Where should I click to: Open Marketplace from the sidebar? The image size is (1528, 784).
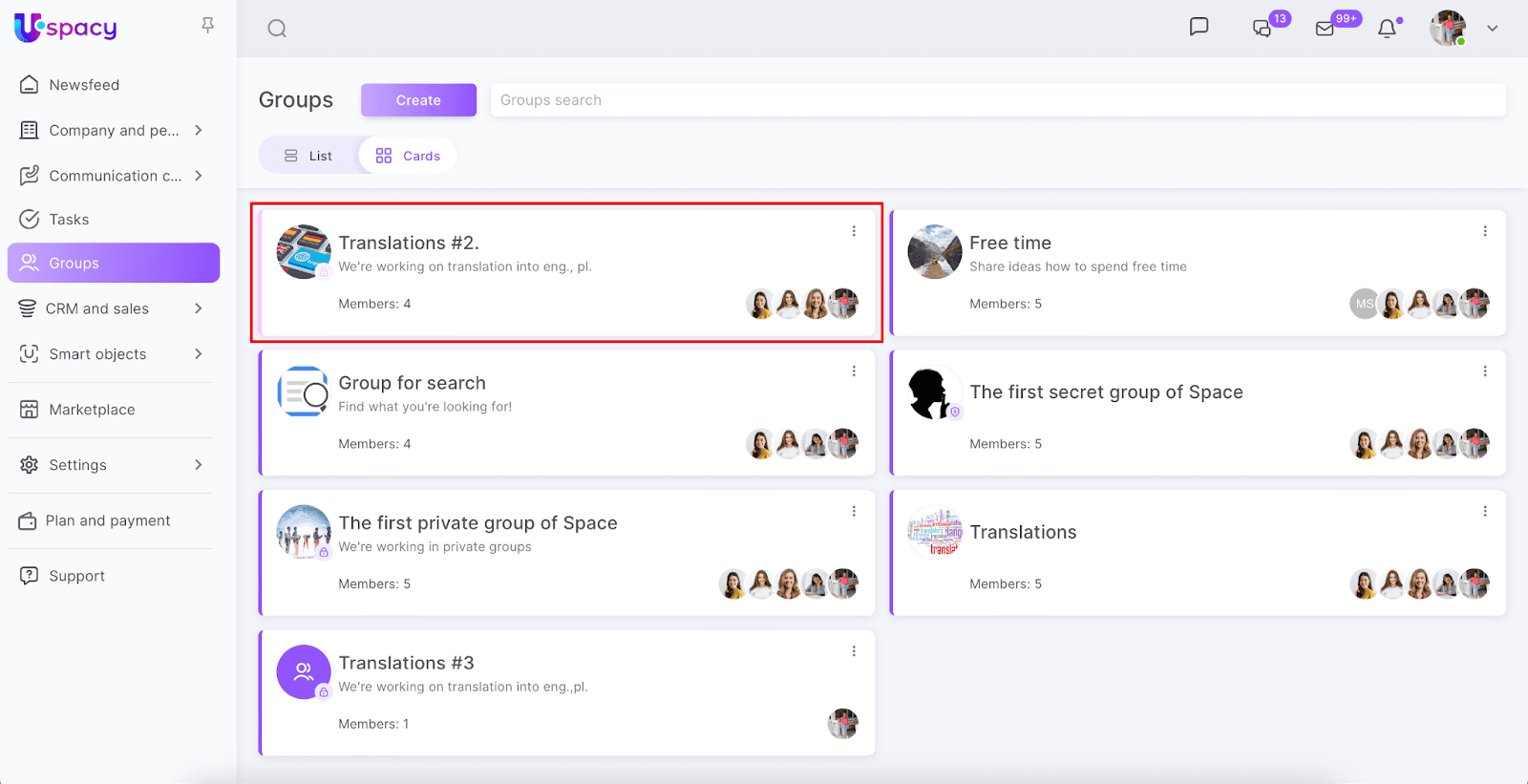point(92,410)
